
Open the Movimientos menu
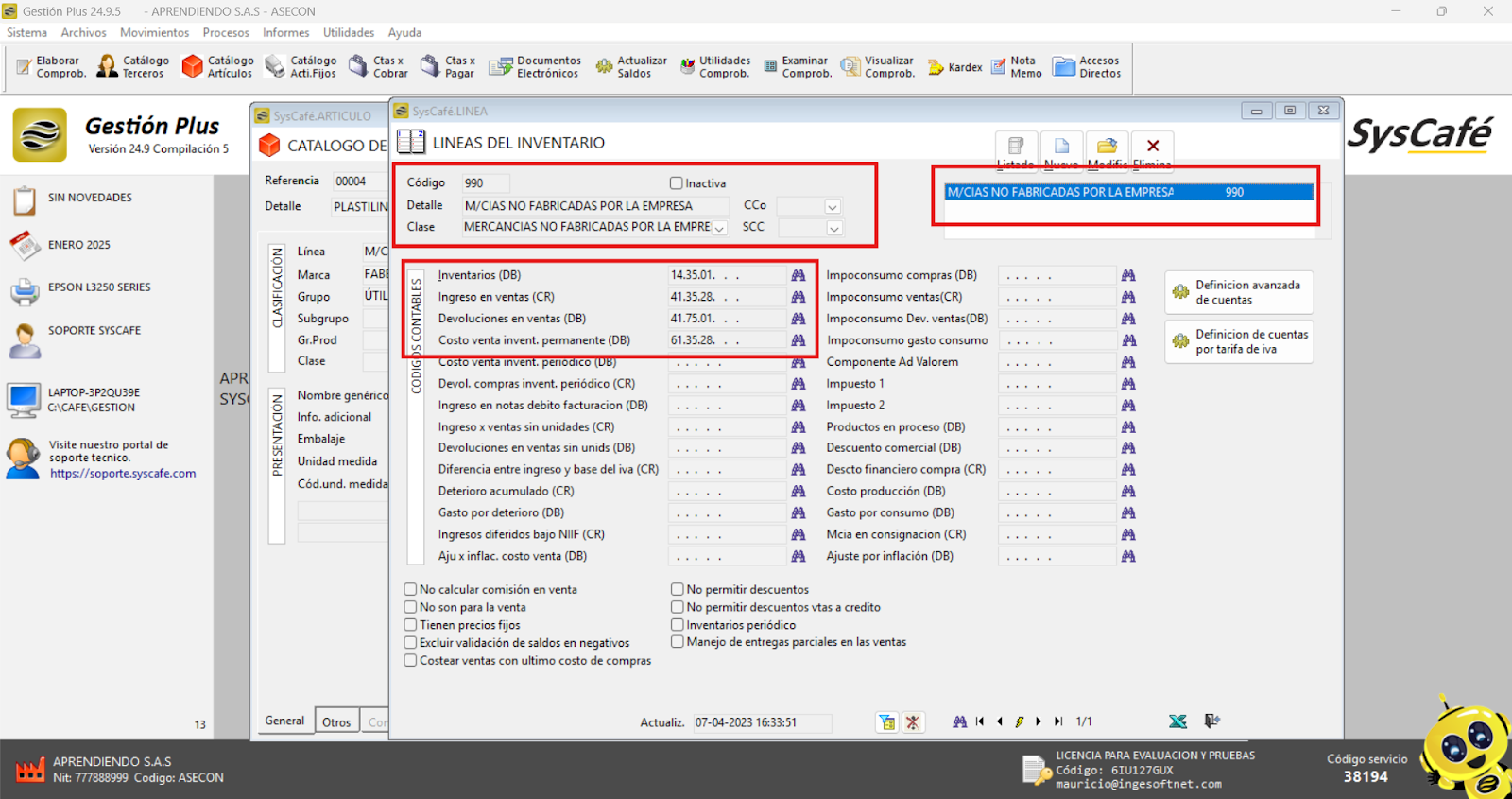[x=154, y=32]
